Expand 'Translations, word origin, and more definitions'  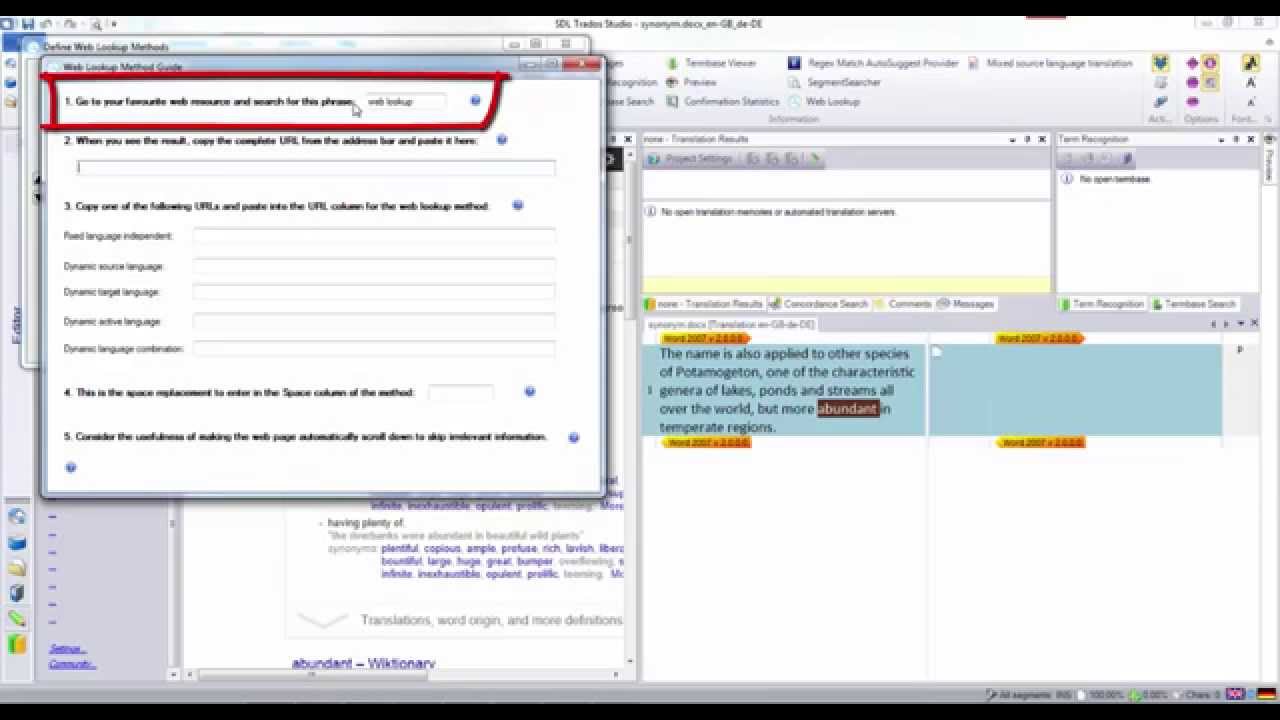(x=491, y=620)
